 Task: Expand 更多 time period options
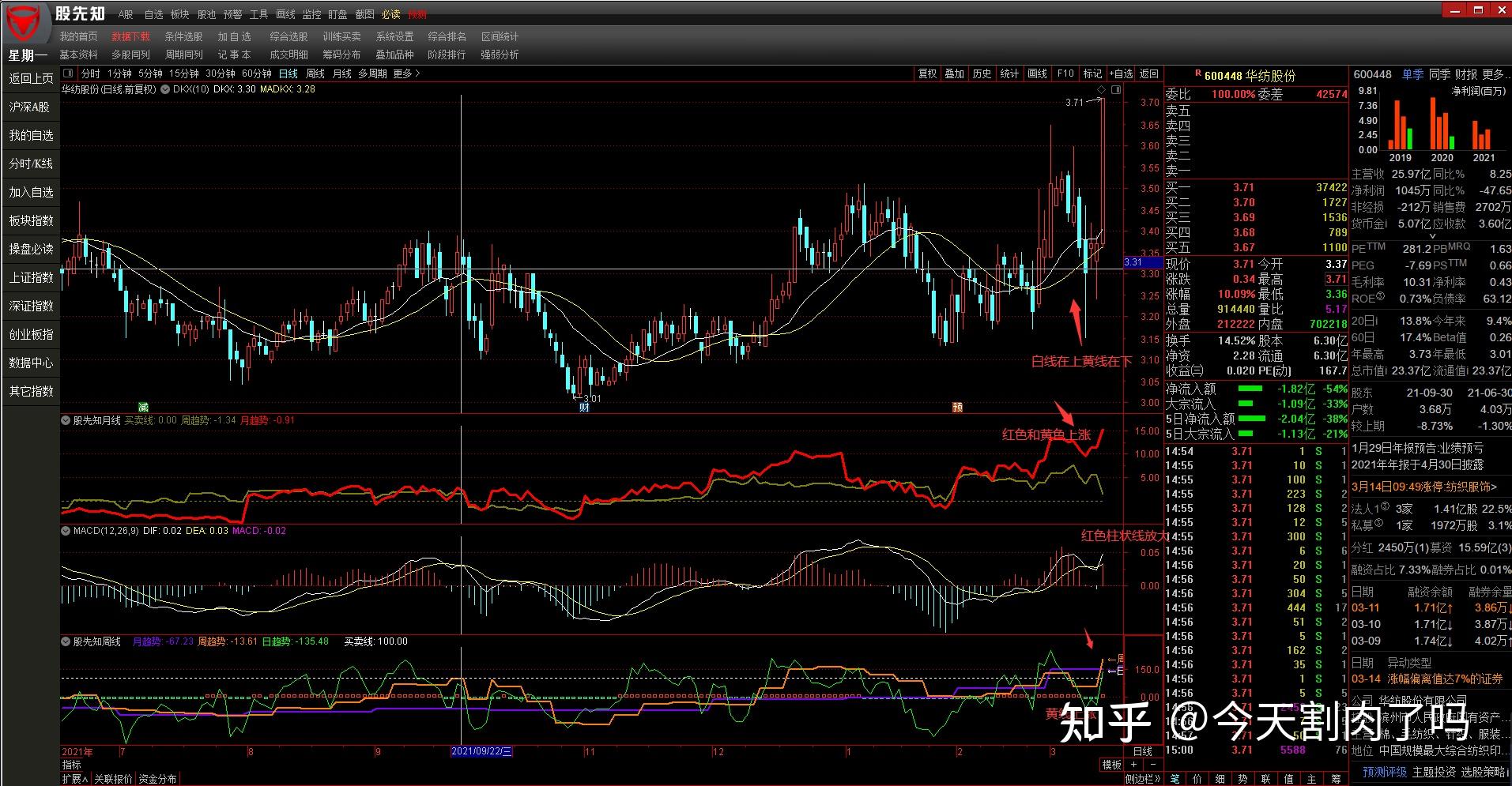click(406, 73)
